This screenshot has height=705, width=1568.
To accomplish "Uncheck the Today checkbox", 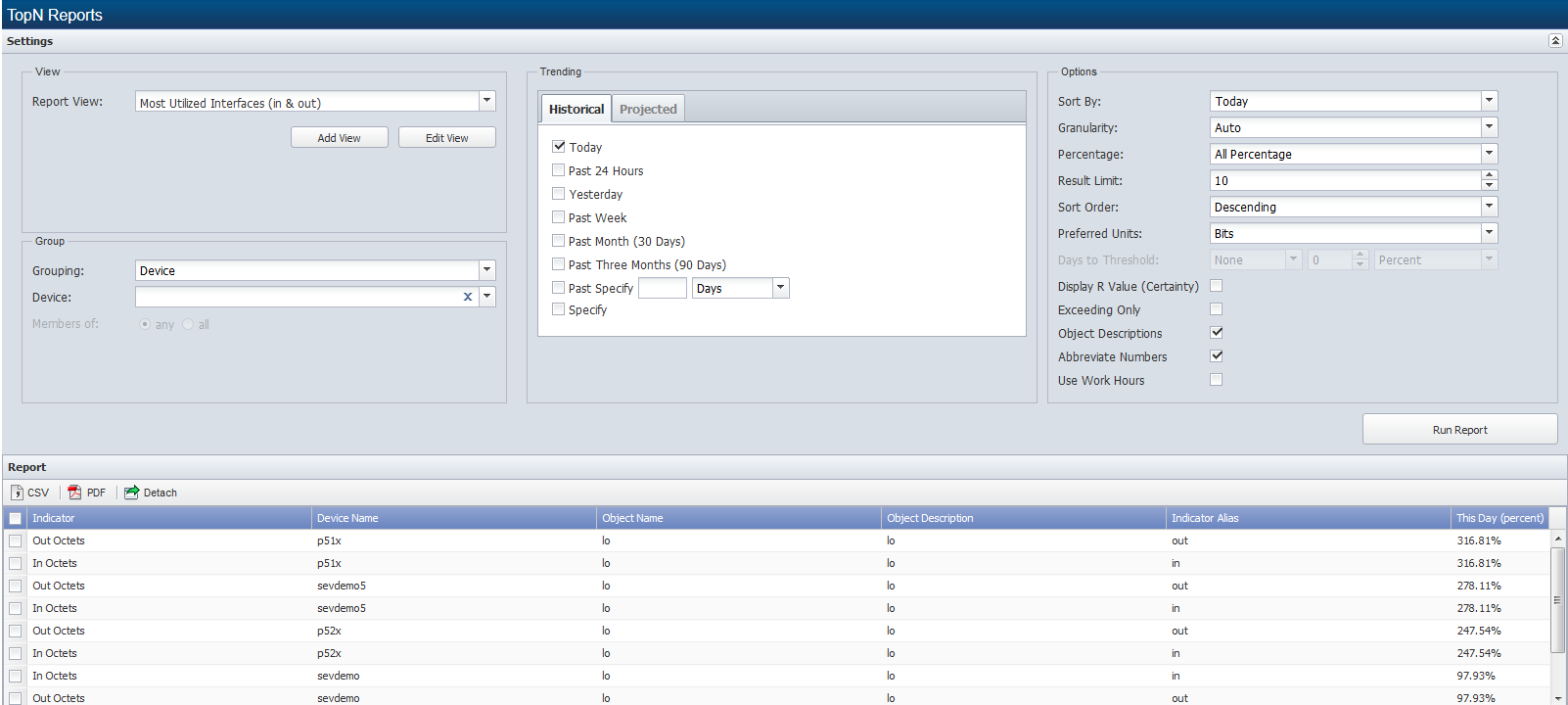I will pyautogui.click(x=559, y=146).
